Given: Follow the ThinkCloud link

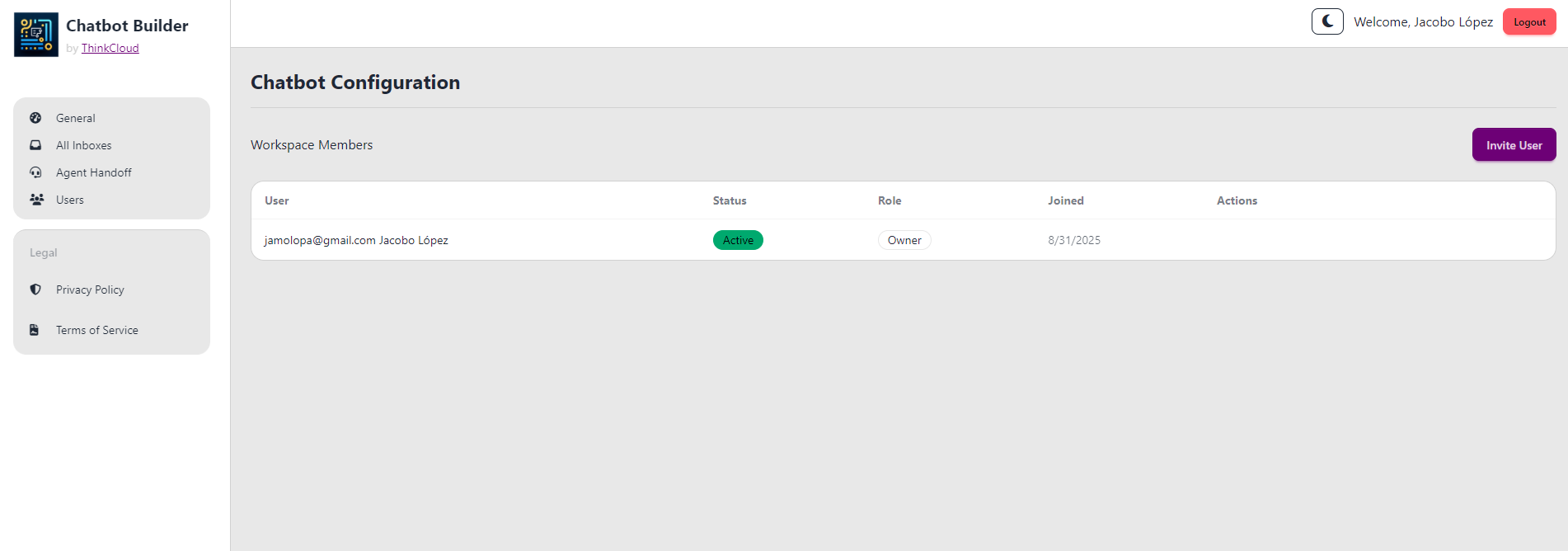Looking at the screenshot, I should [110, 48].
